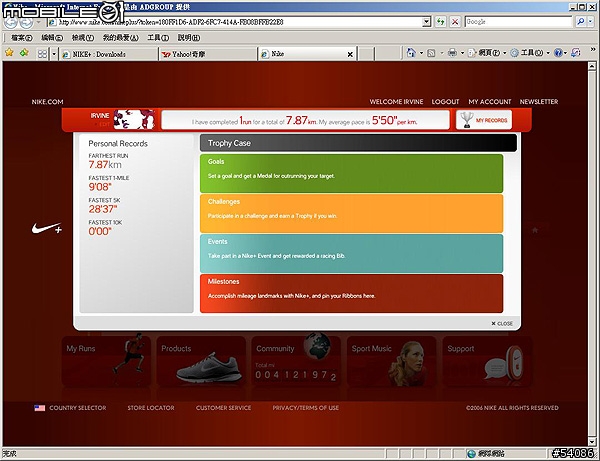Click the Print toolbar icon
This screenshot has height=461, width=600.
pos(452,53)
